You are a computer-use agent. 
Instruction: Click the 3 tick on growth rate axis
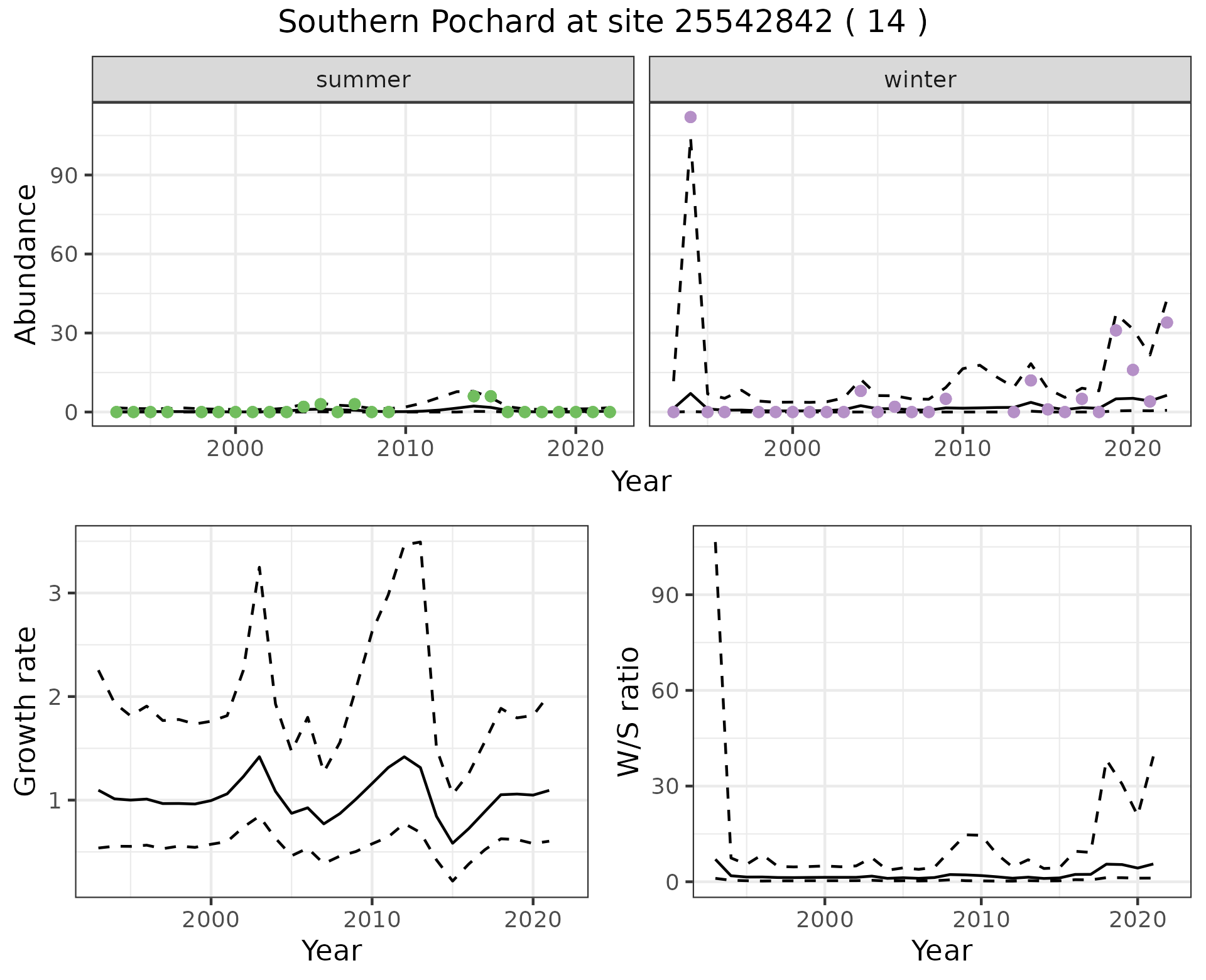[x=55, y=594]
